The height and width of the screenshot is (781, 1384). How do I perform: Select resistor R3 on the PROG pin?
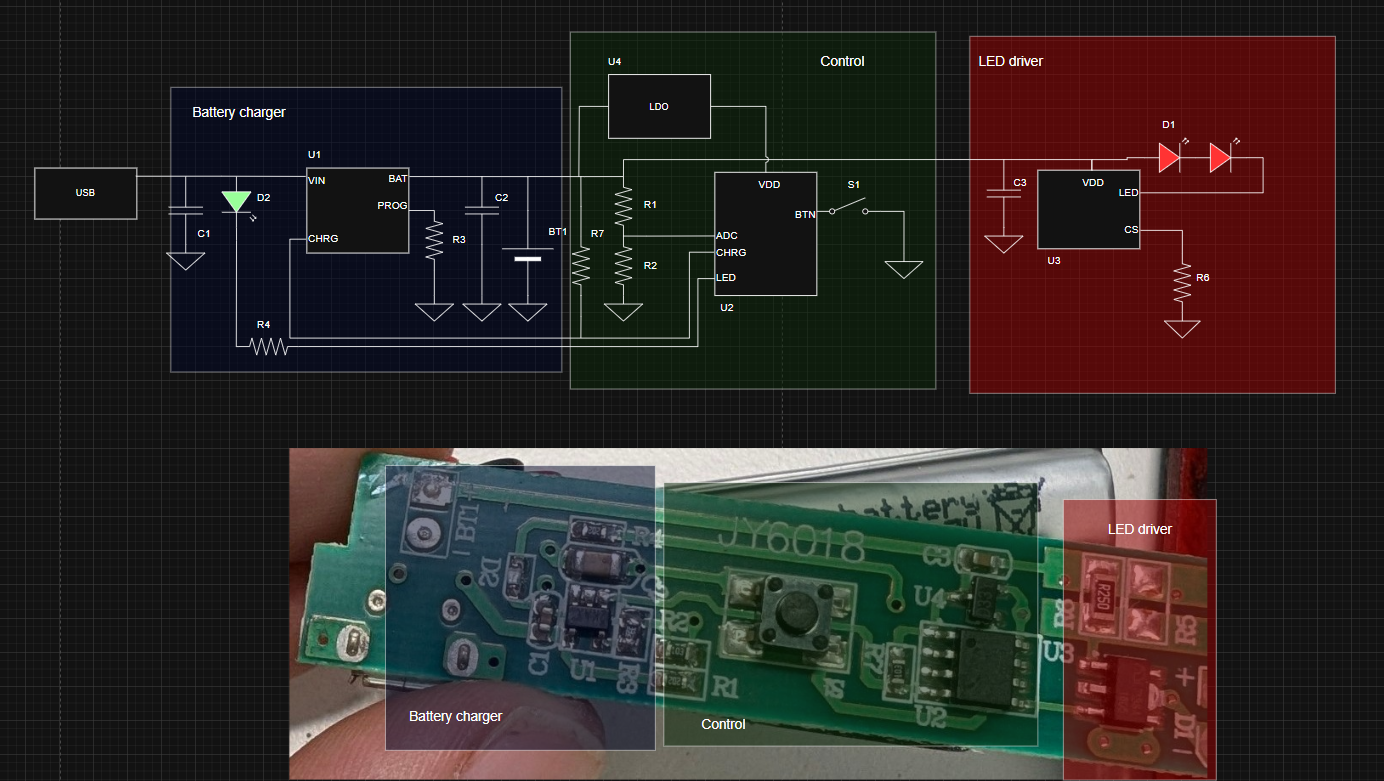click(x=434, y=241)
